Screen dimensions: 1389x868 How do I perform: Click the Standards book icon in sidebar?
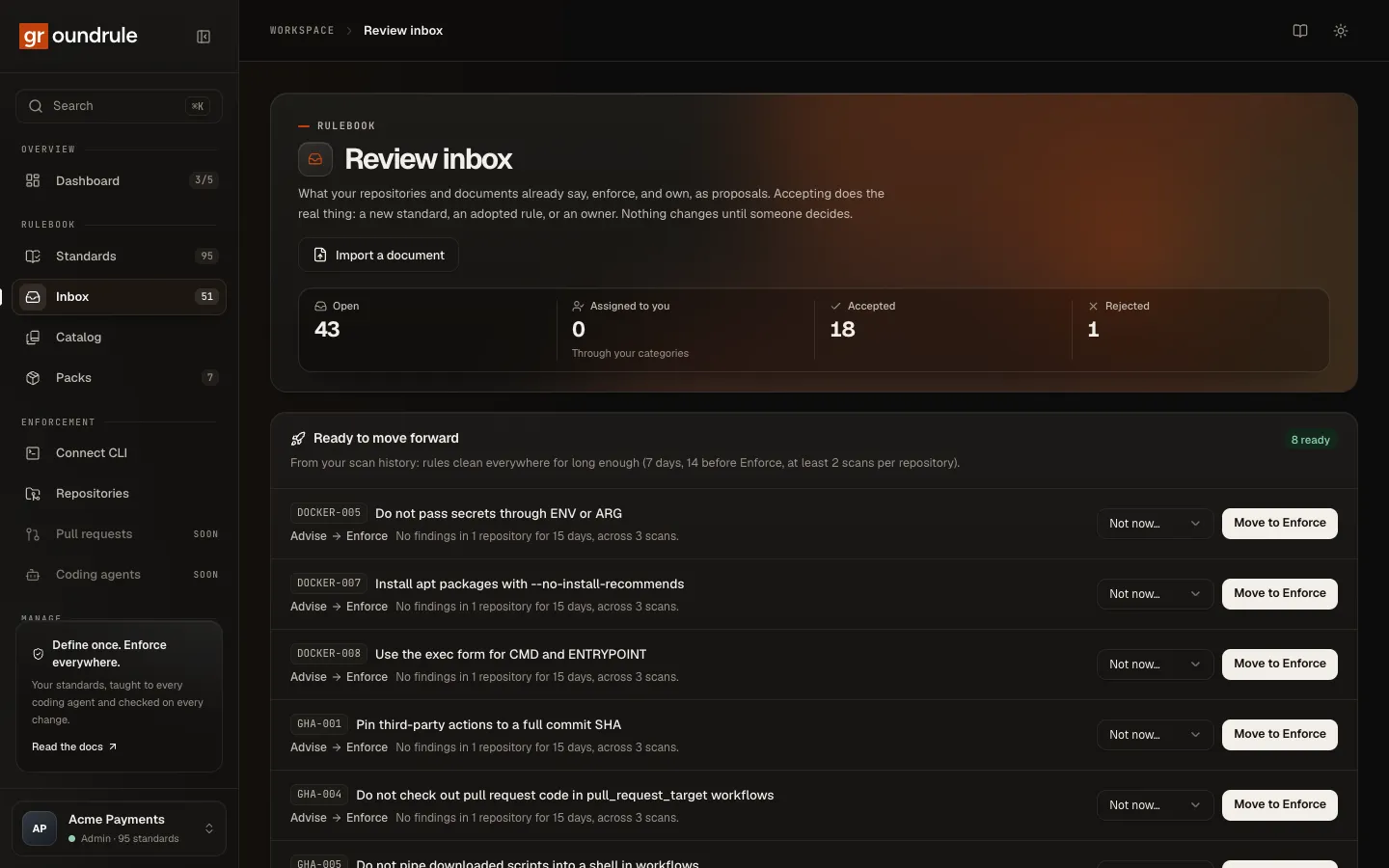coord(33,257)
